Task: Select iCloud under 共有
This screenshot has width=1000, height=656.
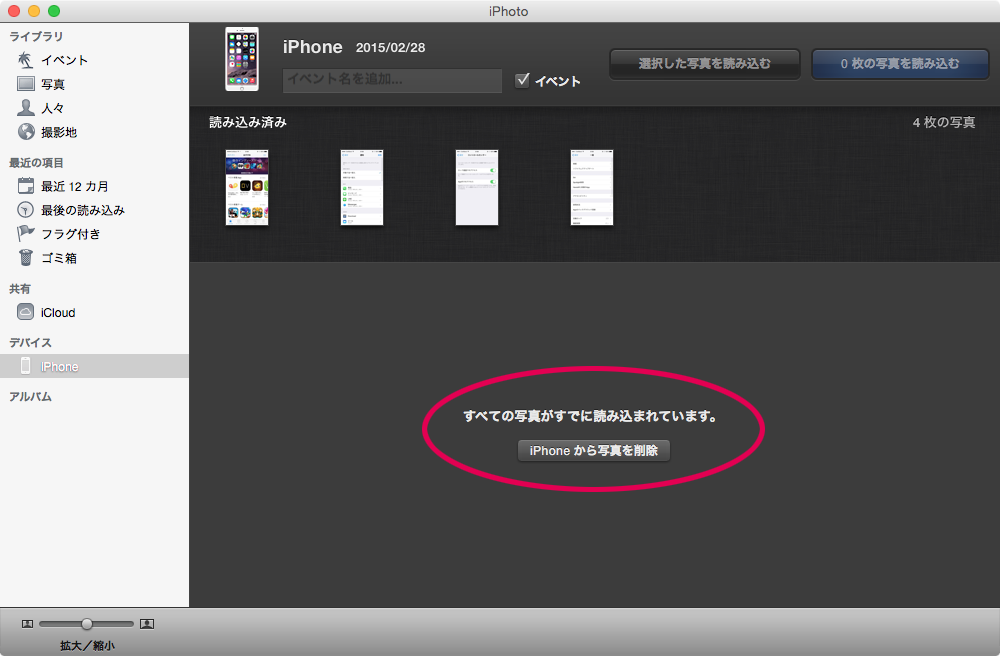Action: coord(58,313)
